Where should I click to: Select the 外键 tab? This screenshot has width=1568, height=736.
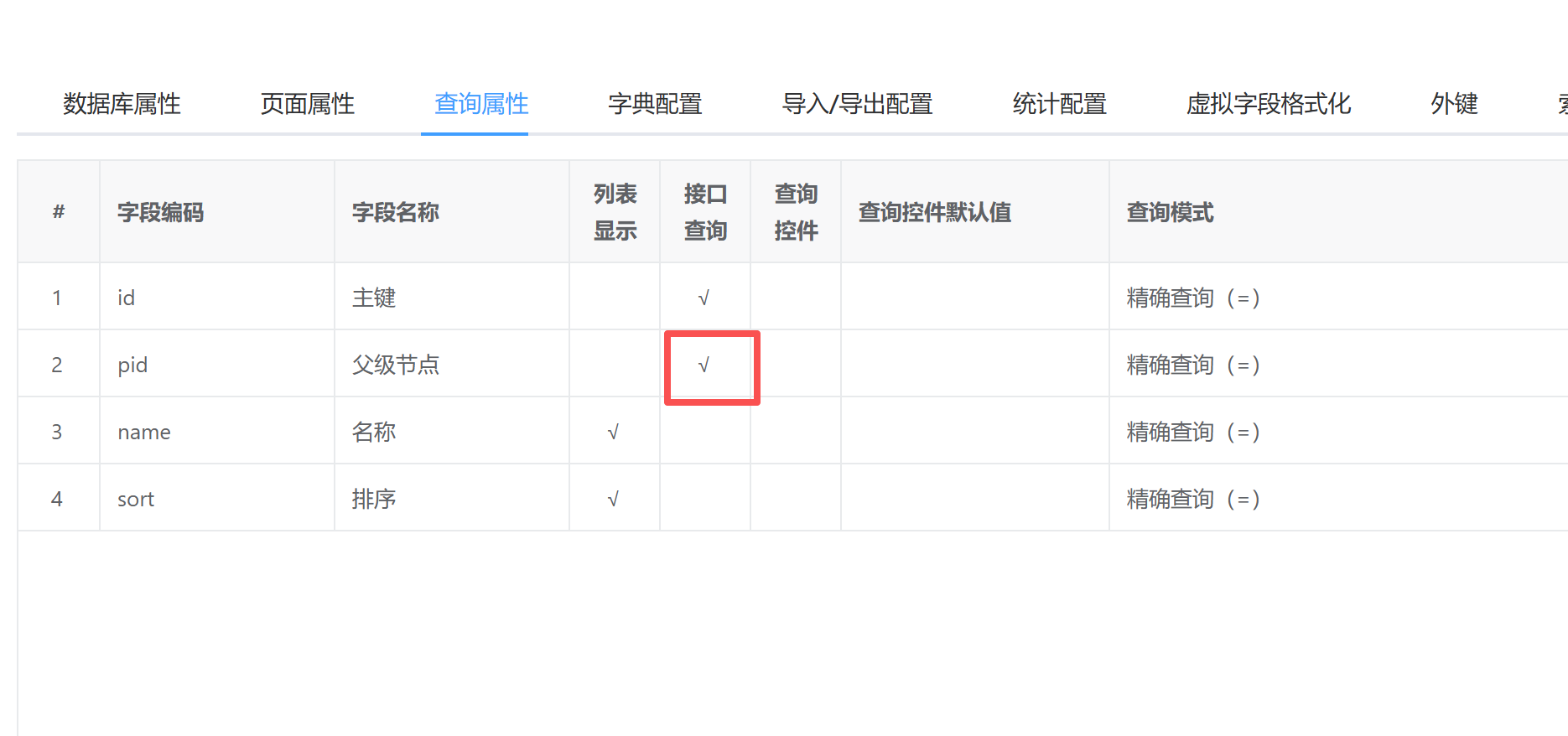pyautogui.click(x=1454, y=104)
